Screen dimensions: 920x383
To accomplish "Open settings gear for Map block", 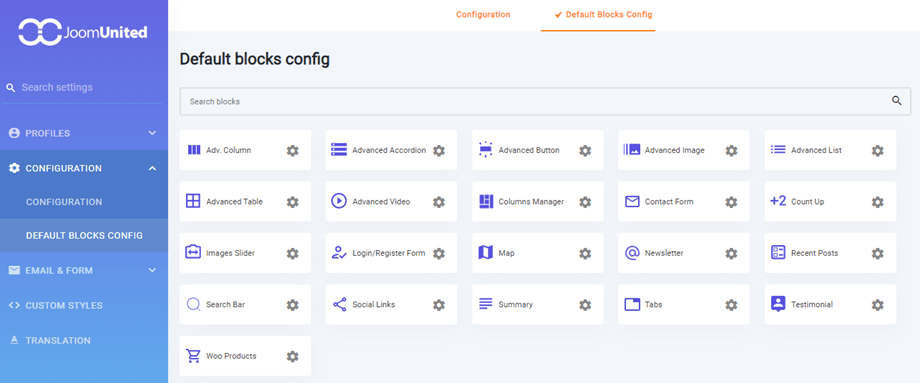I will pos(584,253).
